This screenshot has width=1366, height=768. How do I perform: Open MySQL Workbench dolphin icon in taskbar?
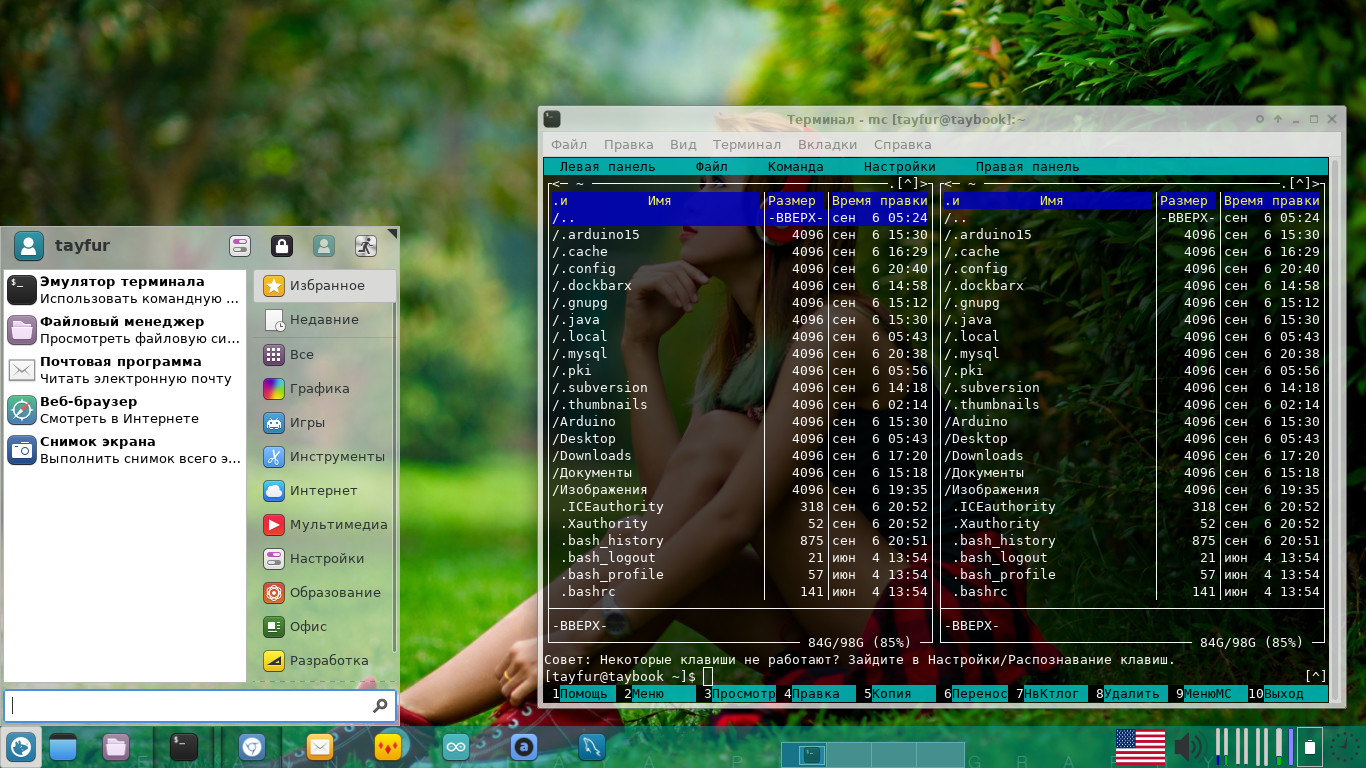point(592,747)
